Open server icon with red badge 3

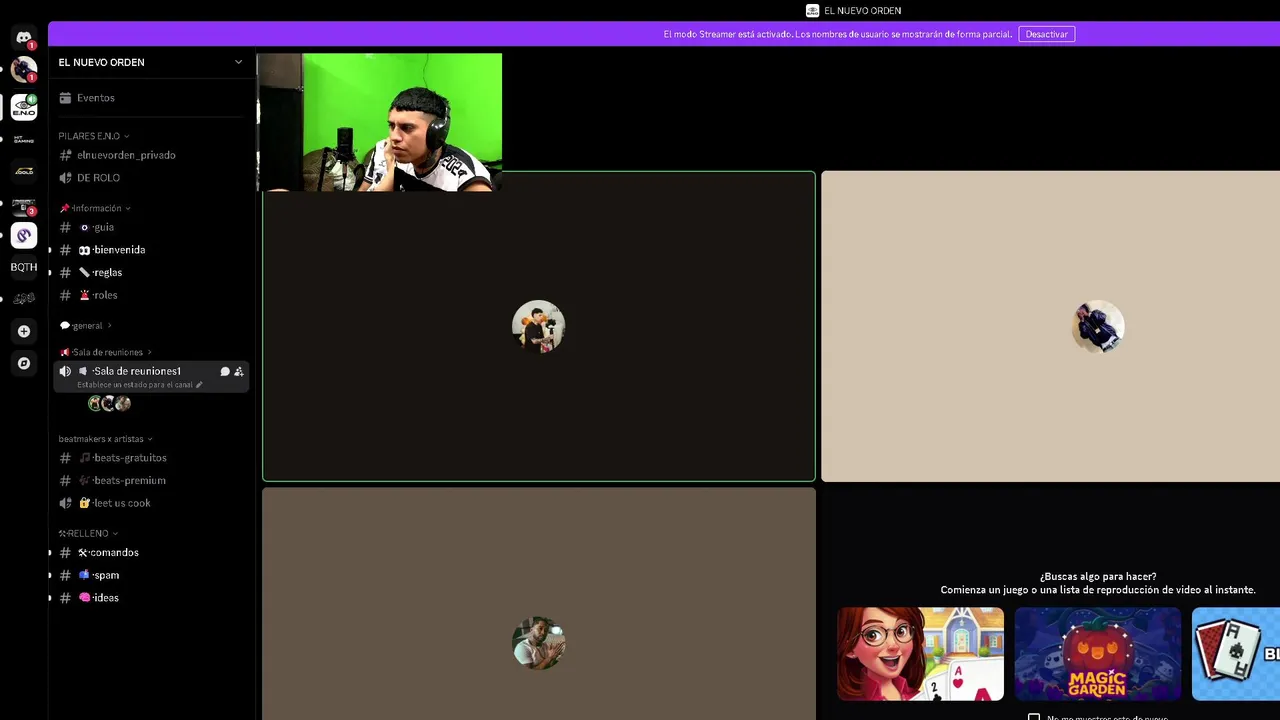[x=24, y=205]
